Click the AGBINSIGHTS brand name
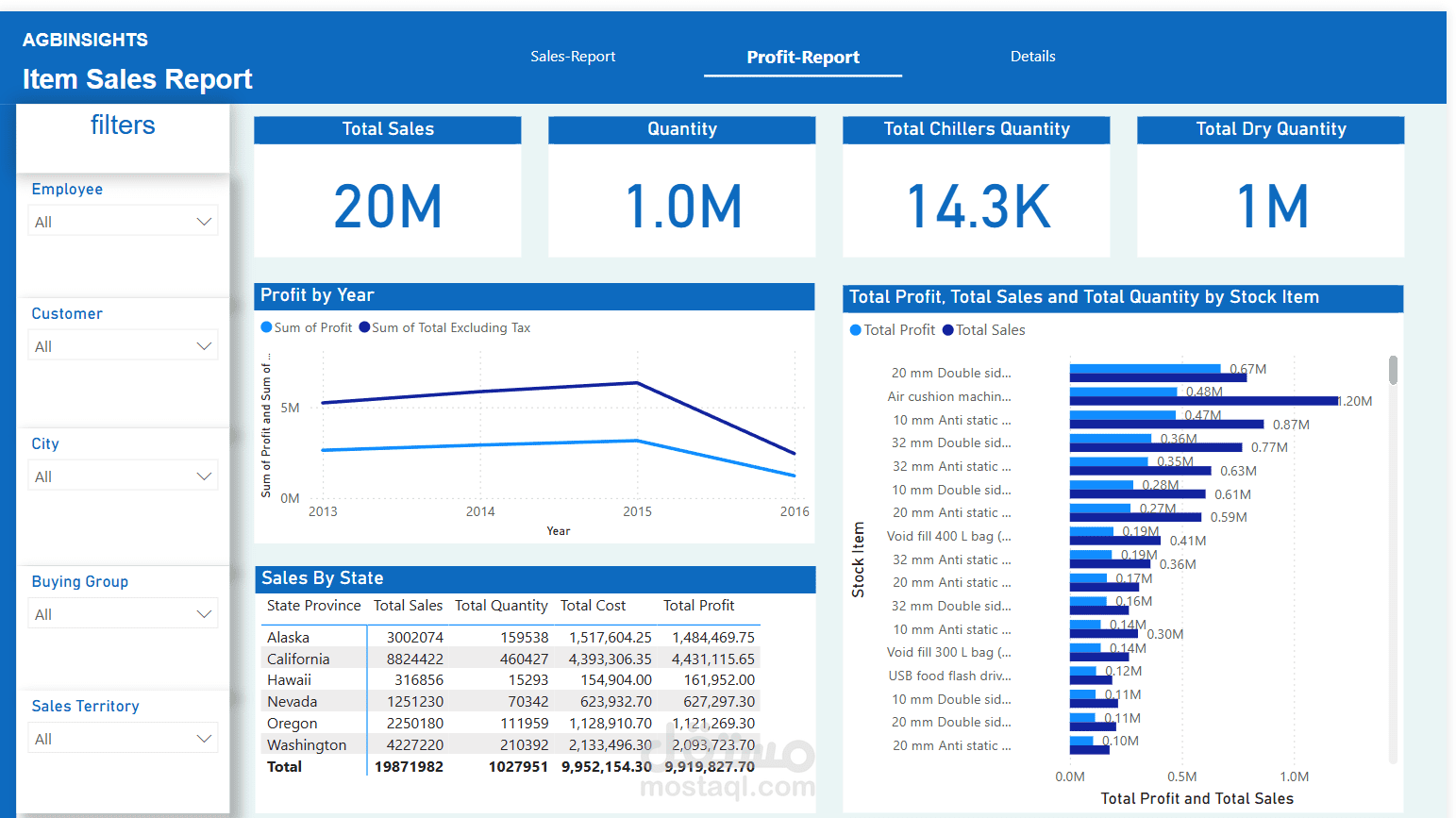This screenshot has height=818, width=1456. tap(85, 41)
